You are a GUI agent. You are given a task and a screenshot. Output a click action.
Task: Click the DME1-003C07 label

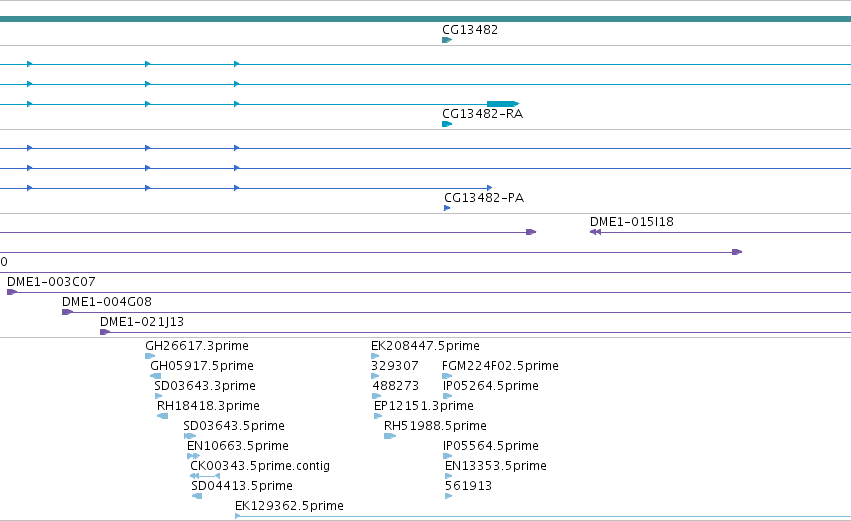click(x=51, y=282)
